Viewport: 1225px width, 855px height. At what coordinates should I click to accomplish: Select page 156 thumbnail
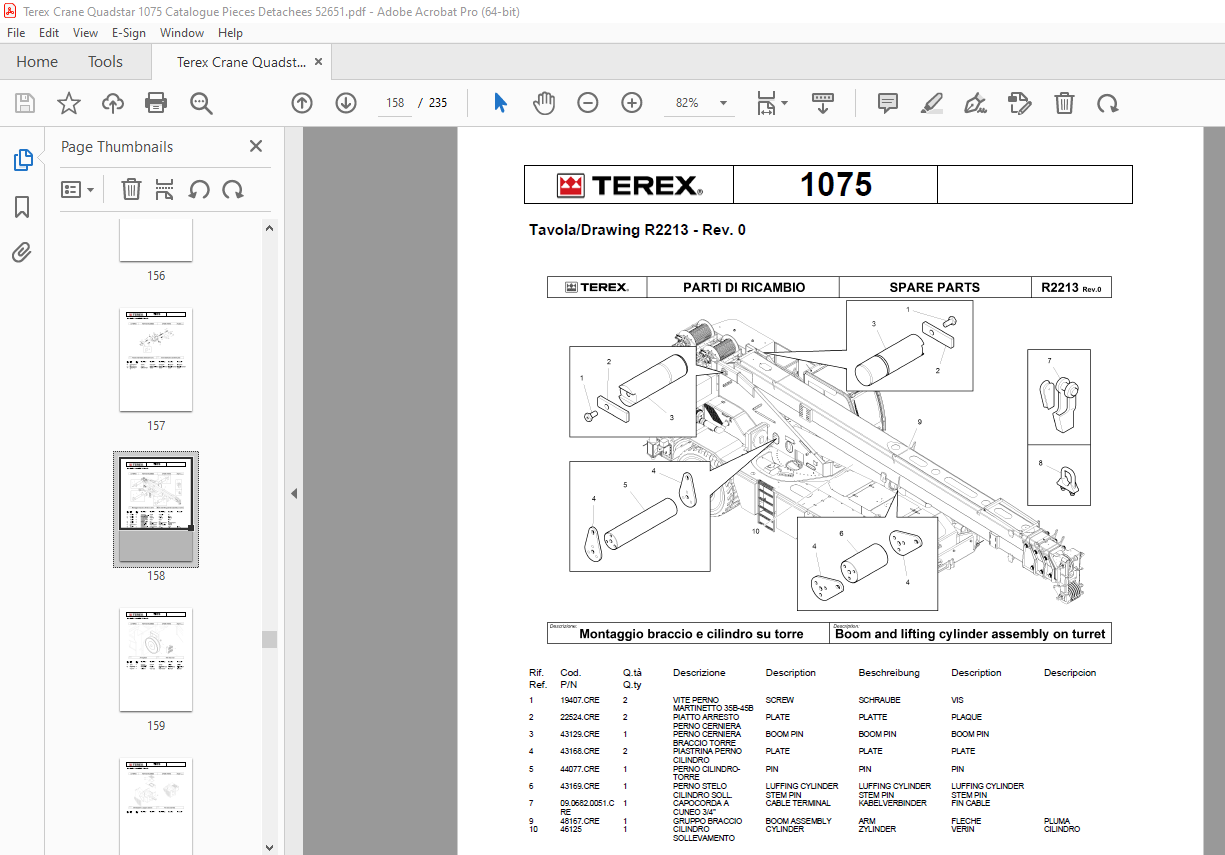click(x=156, y=240)
